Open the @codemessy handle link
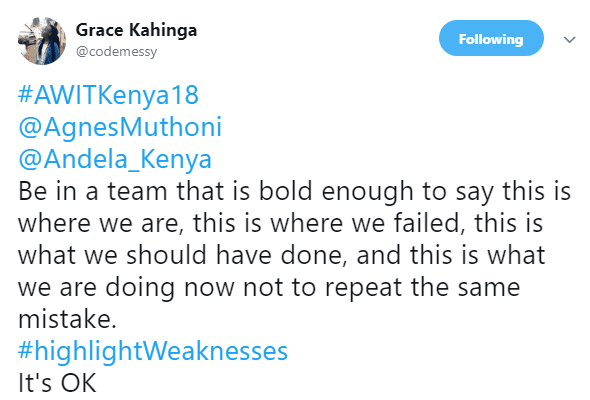 pos(117,52)
